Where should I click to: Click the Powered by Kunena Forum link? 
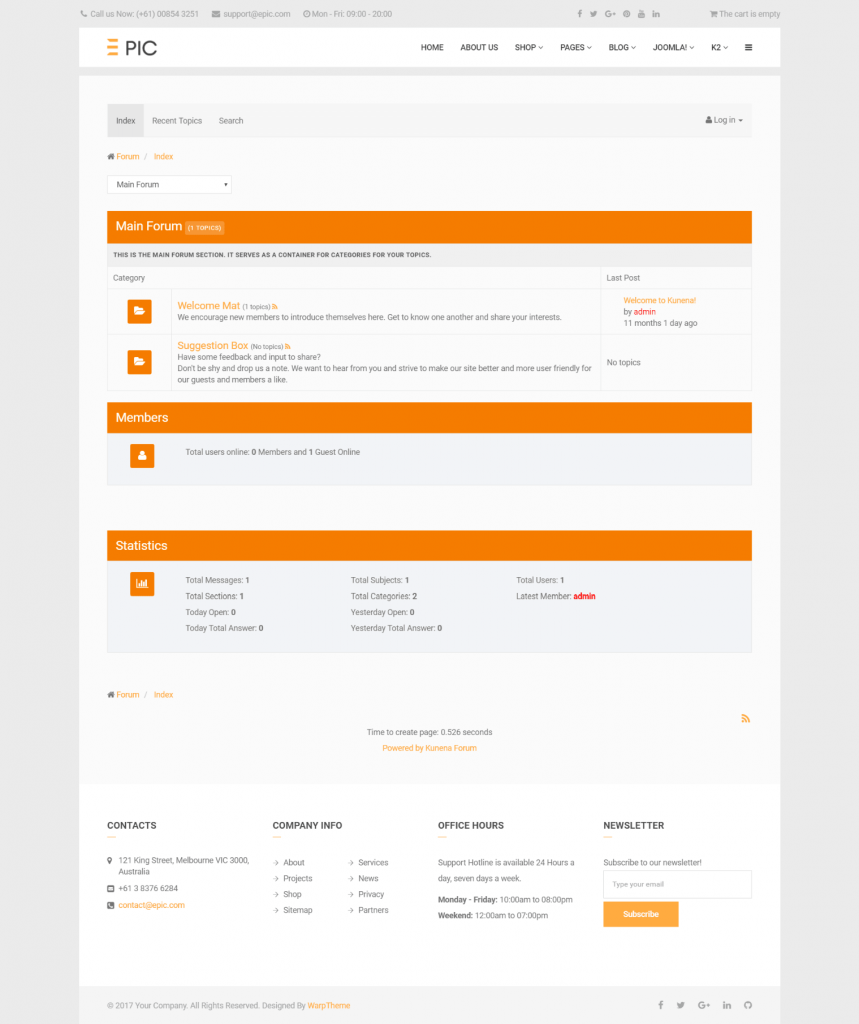pos(429,747)
